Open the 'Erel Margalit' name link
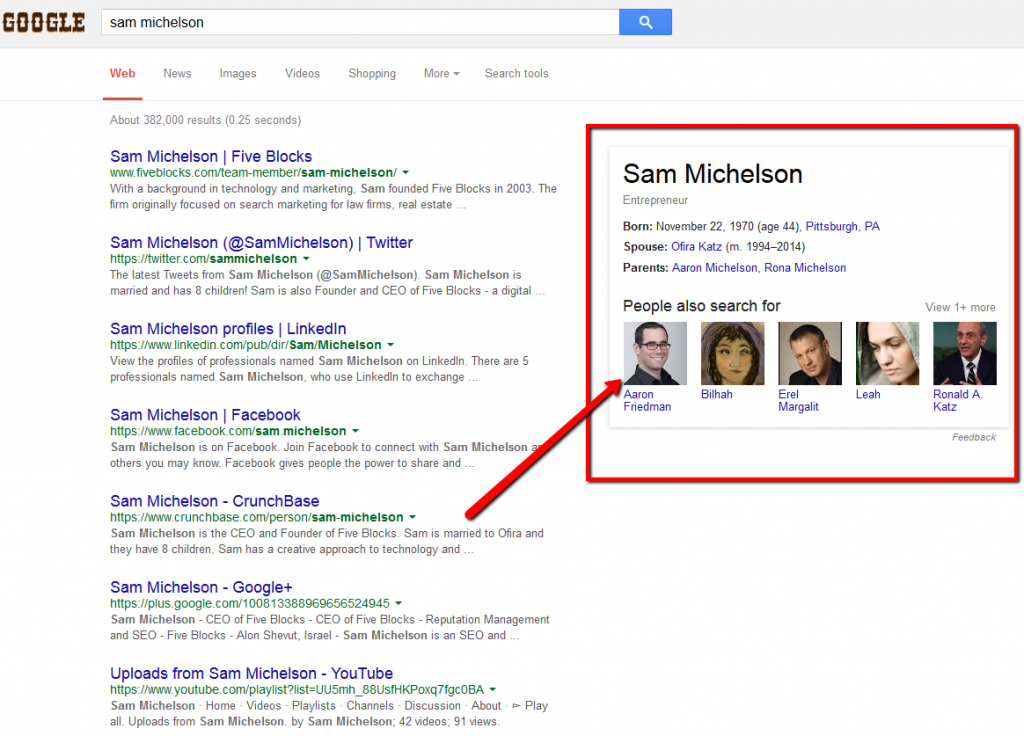Viewport: 1024px width, 736px height. coord(798,401)
